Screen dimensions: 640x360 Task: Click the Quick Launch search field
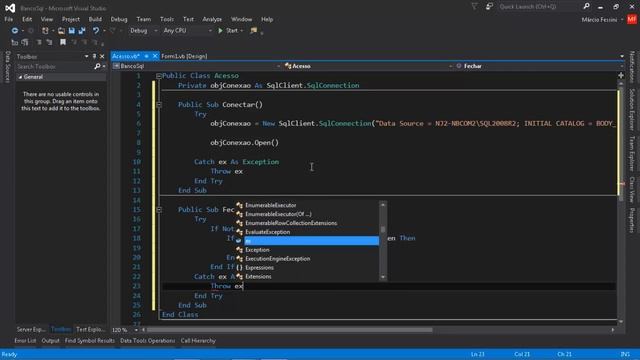(539, 7)
